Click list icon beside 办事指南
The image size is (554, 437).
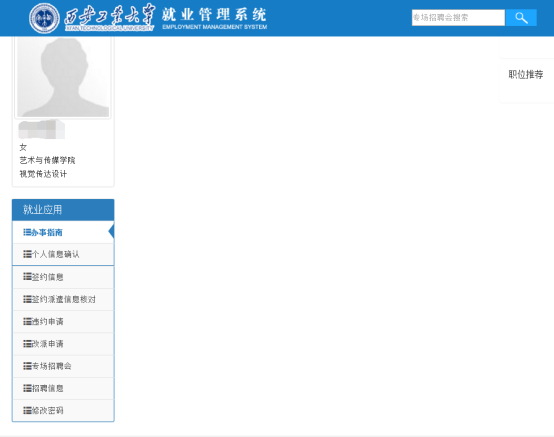coord(27,232)
